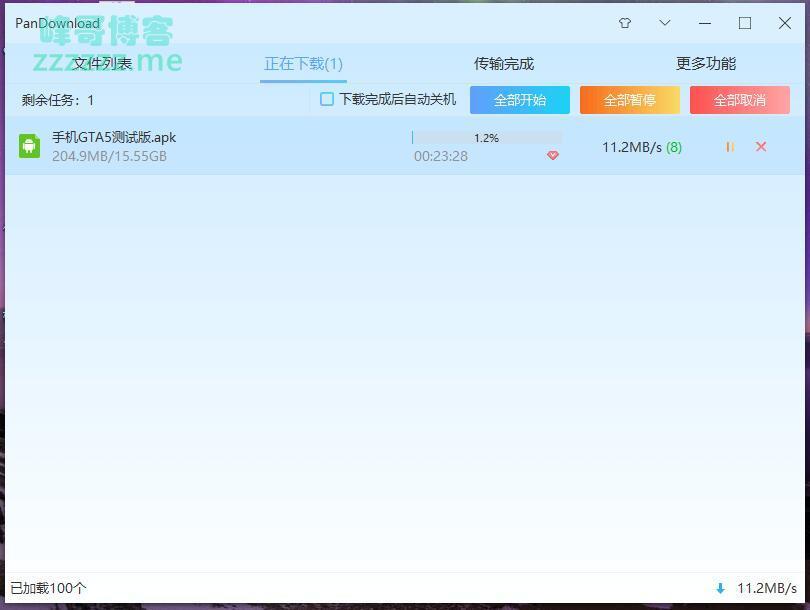The width and height of the screenshot is (810, 610).
Task: Open the 传输完成 tab
Action: [504, 64]
